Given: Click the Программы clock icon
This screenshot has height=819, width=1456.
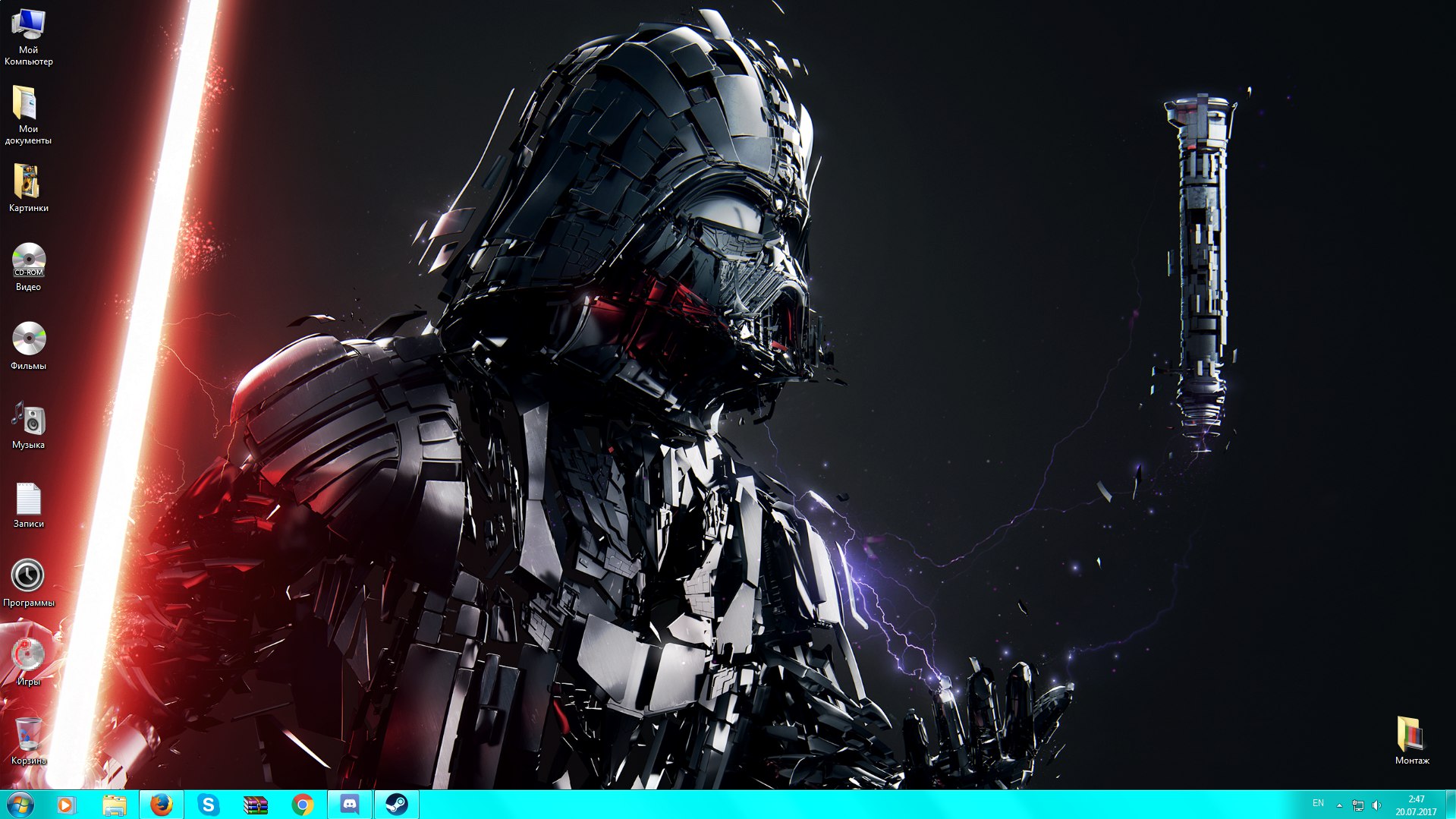Looking at the screenshot, I should point(28,576).
